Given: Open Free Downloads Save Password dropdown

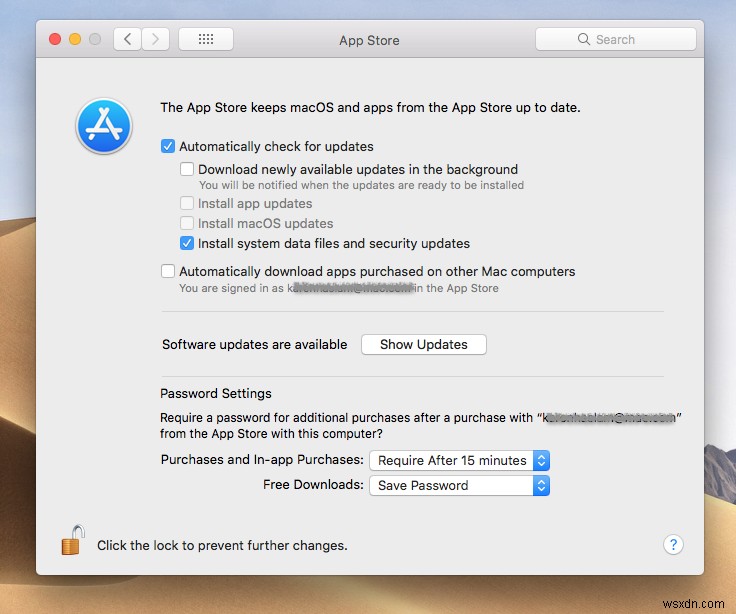Looking at the screenshot, I should pos(460,485).
